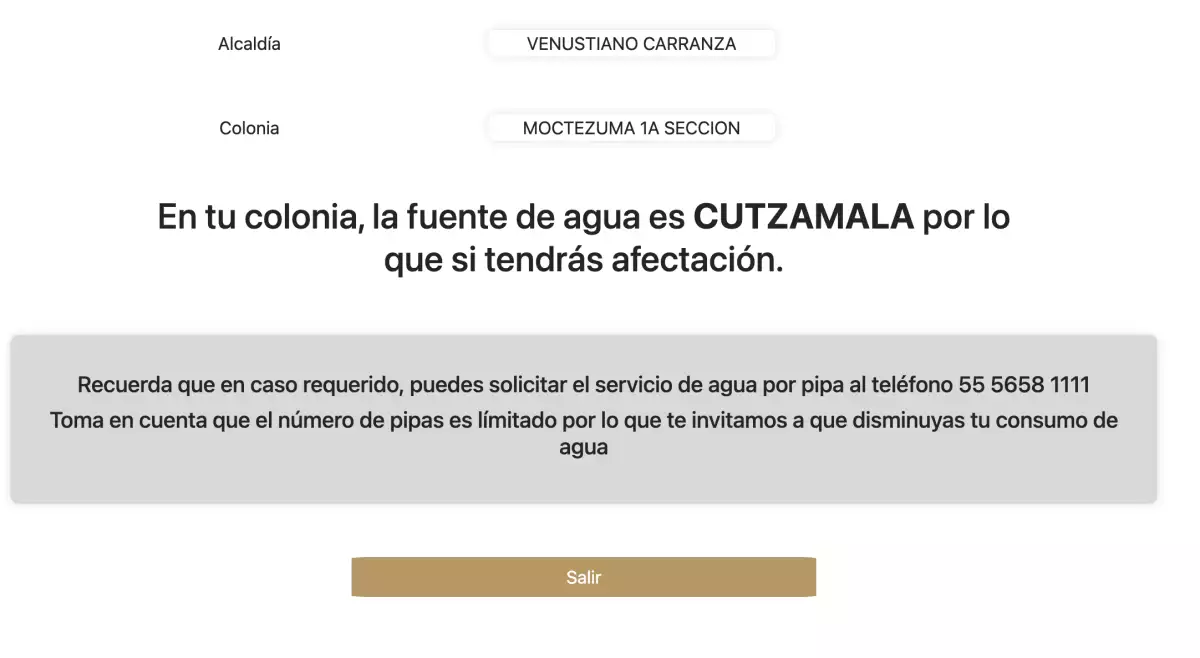Click the word "teléfono" in the notice
Viewport: 1200px width, 658px height.
point(913,384)
